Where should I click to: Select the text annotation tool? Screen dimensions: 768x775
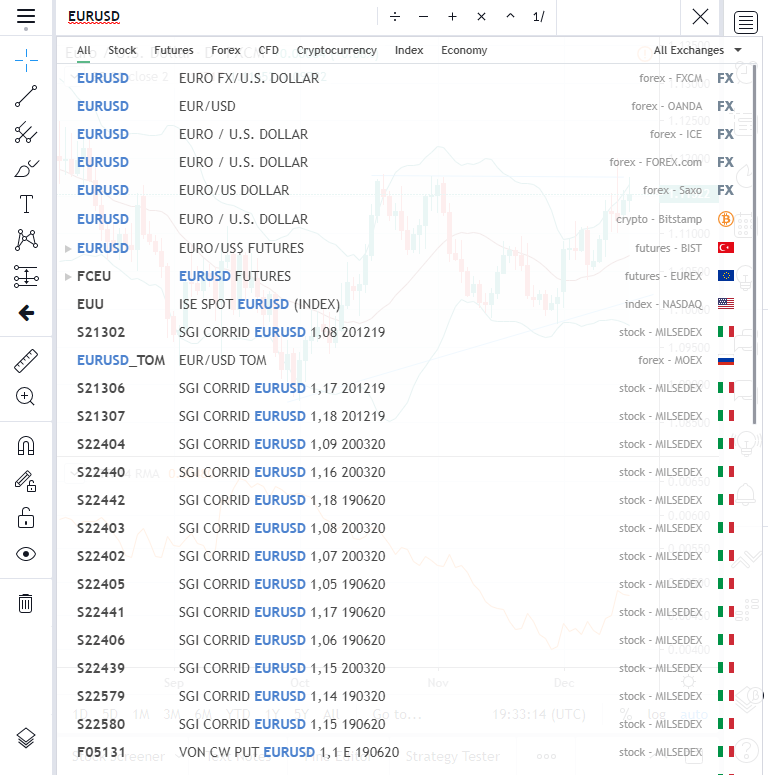pyautogui.click(x=26, y=204)
